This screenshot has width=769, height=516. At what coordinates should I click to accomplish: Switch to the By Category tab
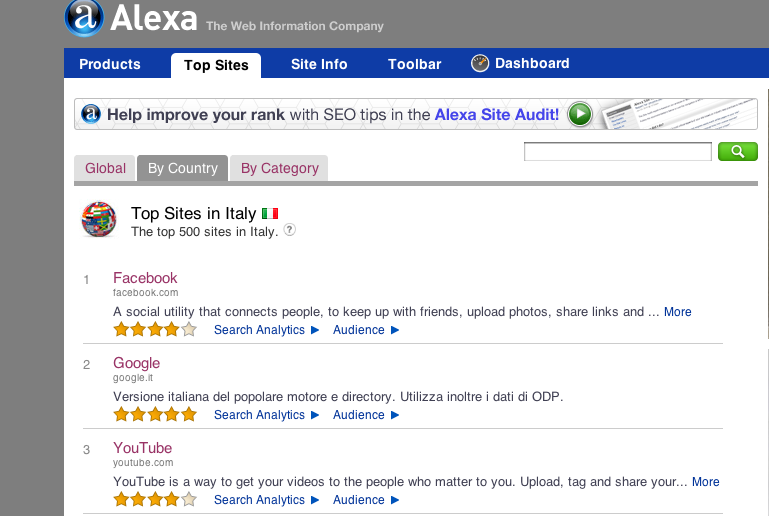coord(280,168)
